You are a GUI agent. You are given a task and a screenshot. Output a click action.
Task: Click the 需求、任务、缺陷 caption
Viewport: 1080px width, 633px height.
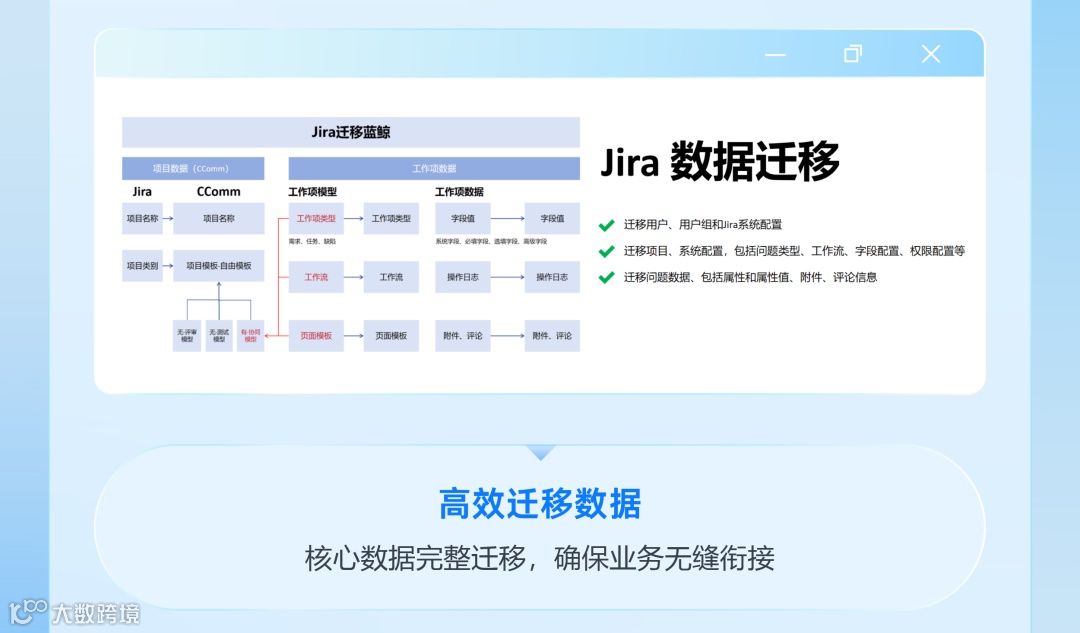312,242
